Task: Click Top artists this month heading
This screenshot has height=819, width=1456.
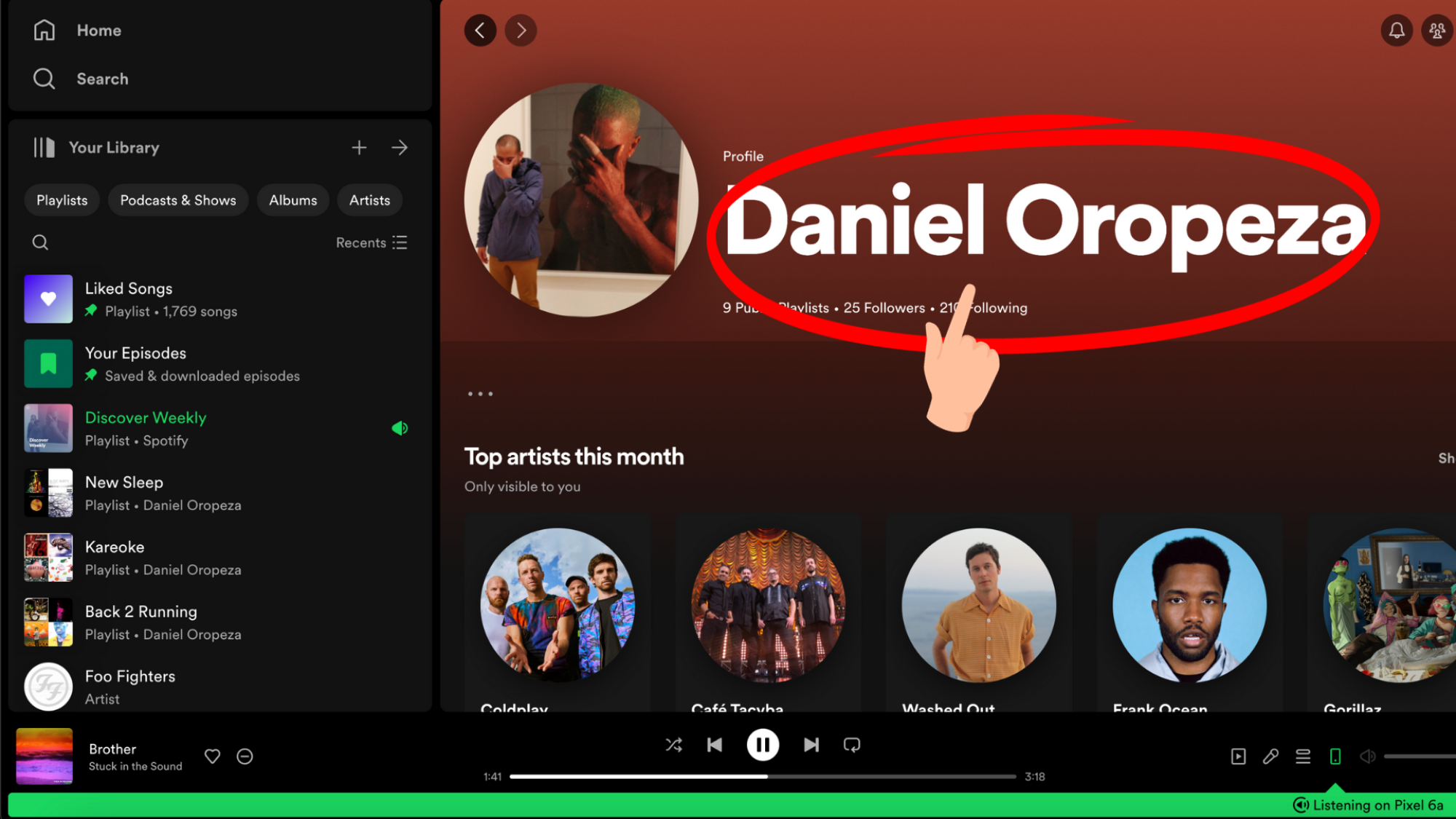Action: click(x=574, y=456)
